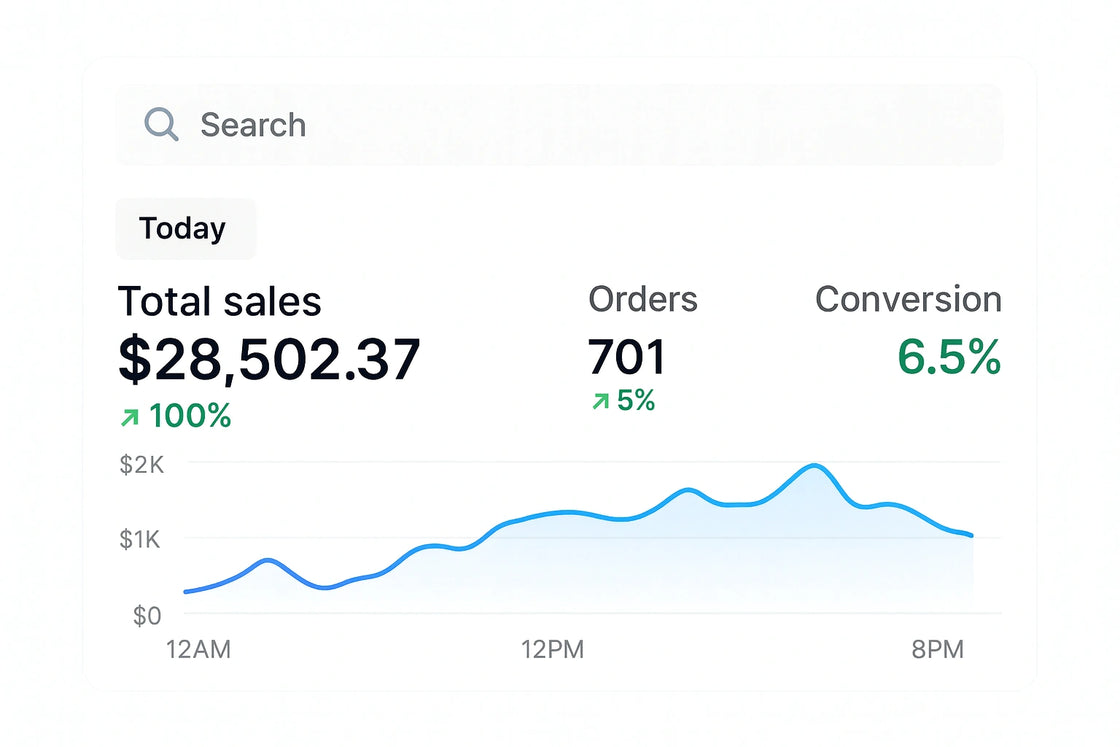This screenshot has height=747, width=1120.
Task: Expand the Total sales metric details
Action: tap(219, 301)
